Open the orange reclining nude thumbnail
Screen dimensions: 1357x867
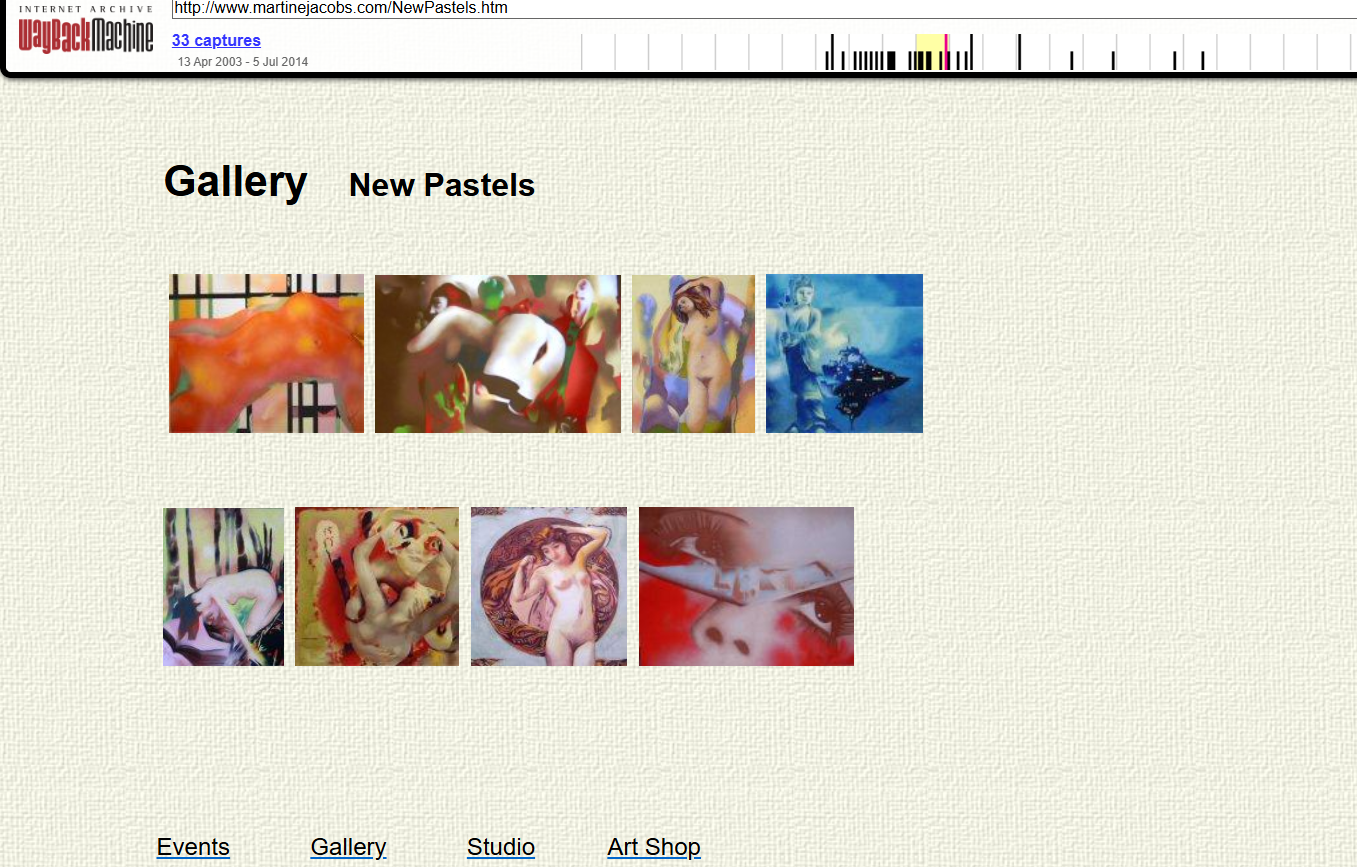(x=266, y=354)
